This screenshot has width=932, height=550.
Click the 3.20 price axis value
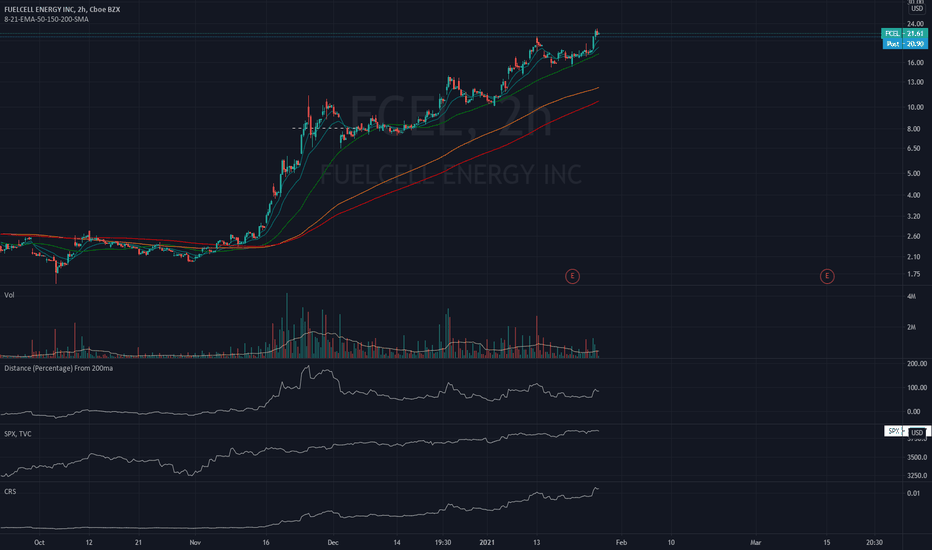point(915,216)
